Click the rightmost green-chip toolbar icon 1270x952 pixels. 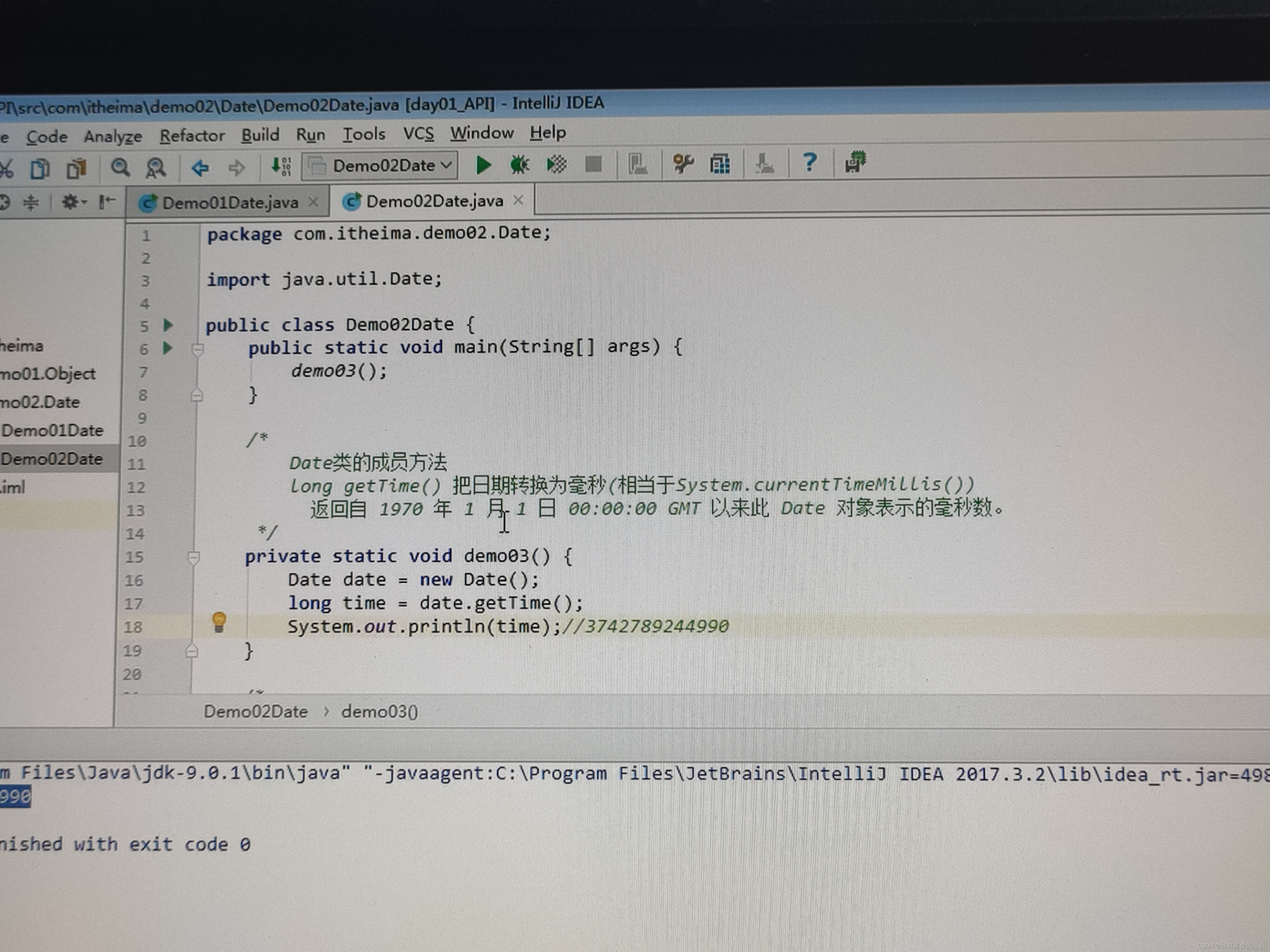click(855, 162)
